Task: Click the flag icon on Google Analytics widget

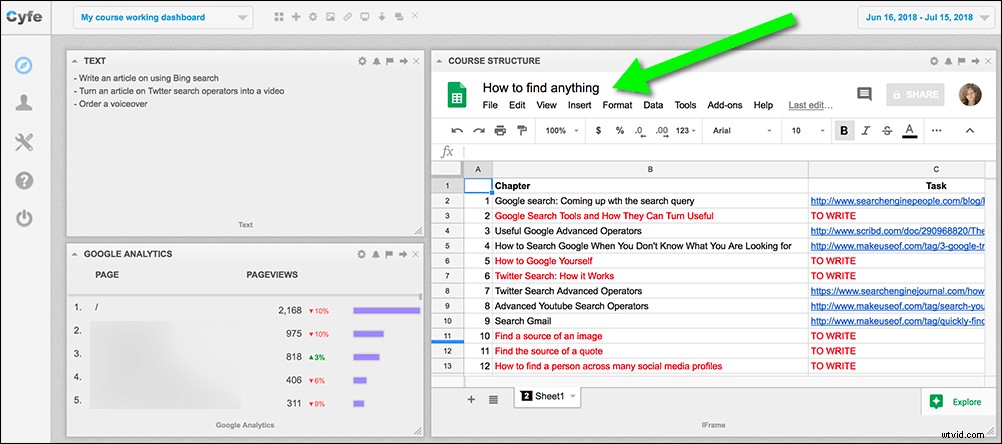Action: (x=390, y=254)
